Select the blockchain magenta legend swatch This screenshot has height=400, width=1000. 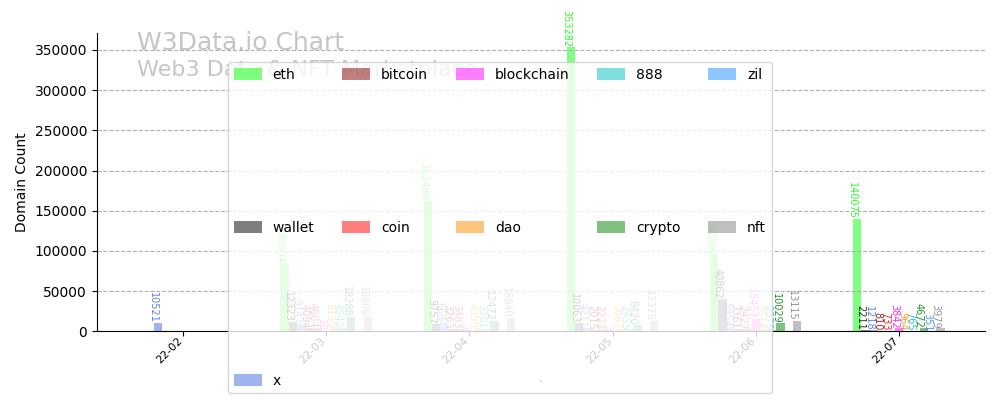470,74
